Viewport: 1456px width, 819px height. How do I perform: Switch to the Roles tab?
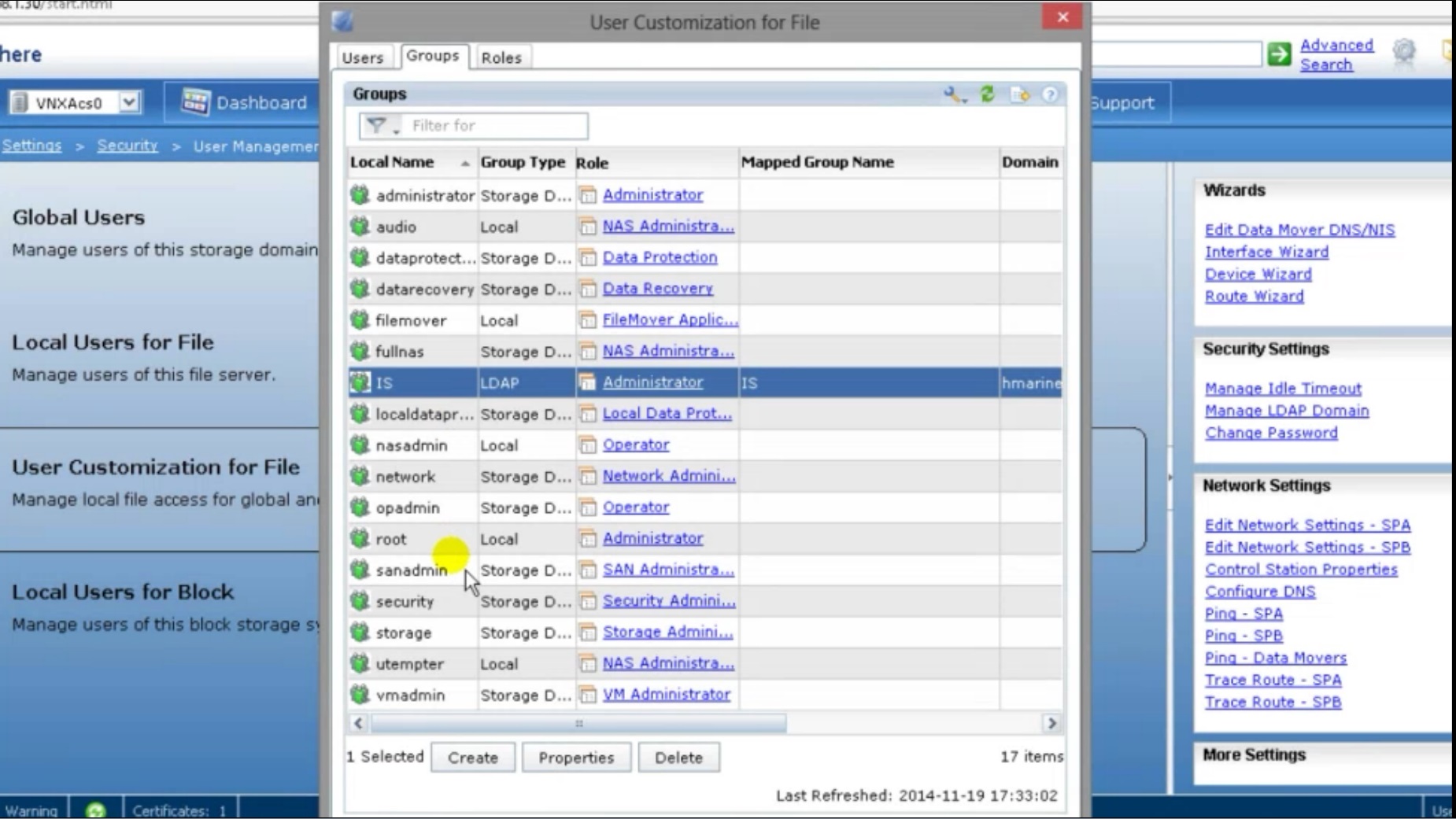tap(501, 57)
